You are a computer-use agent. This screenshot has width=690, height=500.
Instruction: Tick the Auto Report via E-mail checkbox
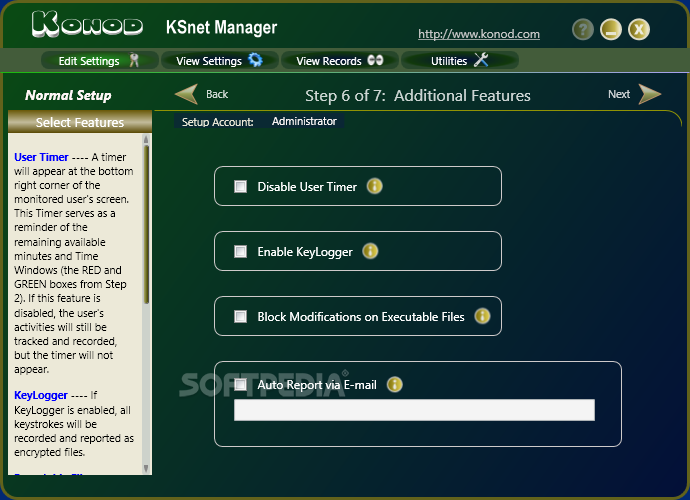pos(240,385)
